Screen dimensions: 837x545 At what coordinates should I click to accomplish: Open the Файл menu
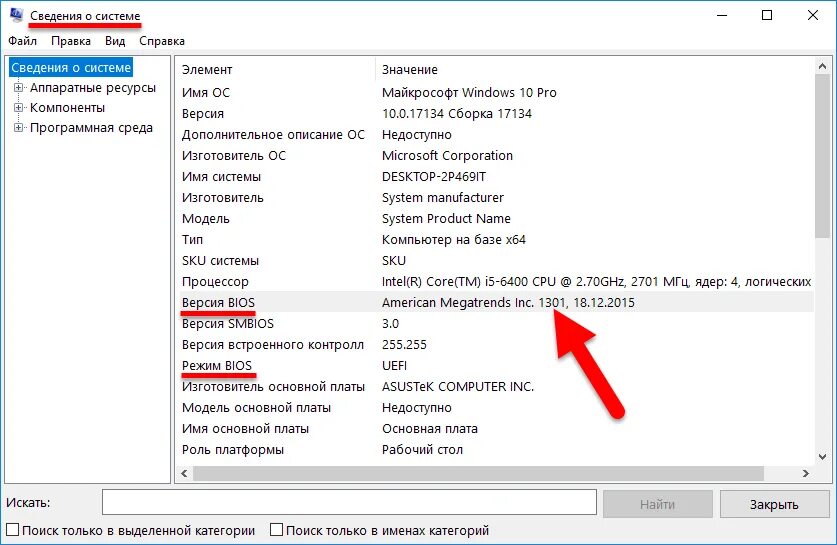[x=22, y=41]
